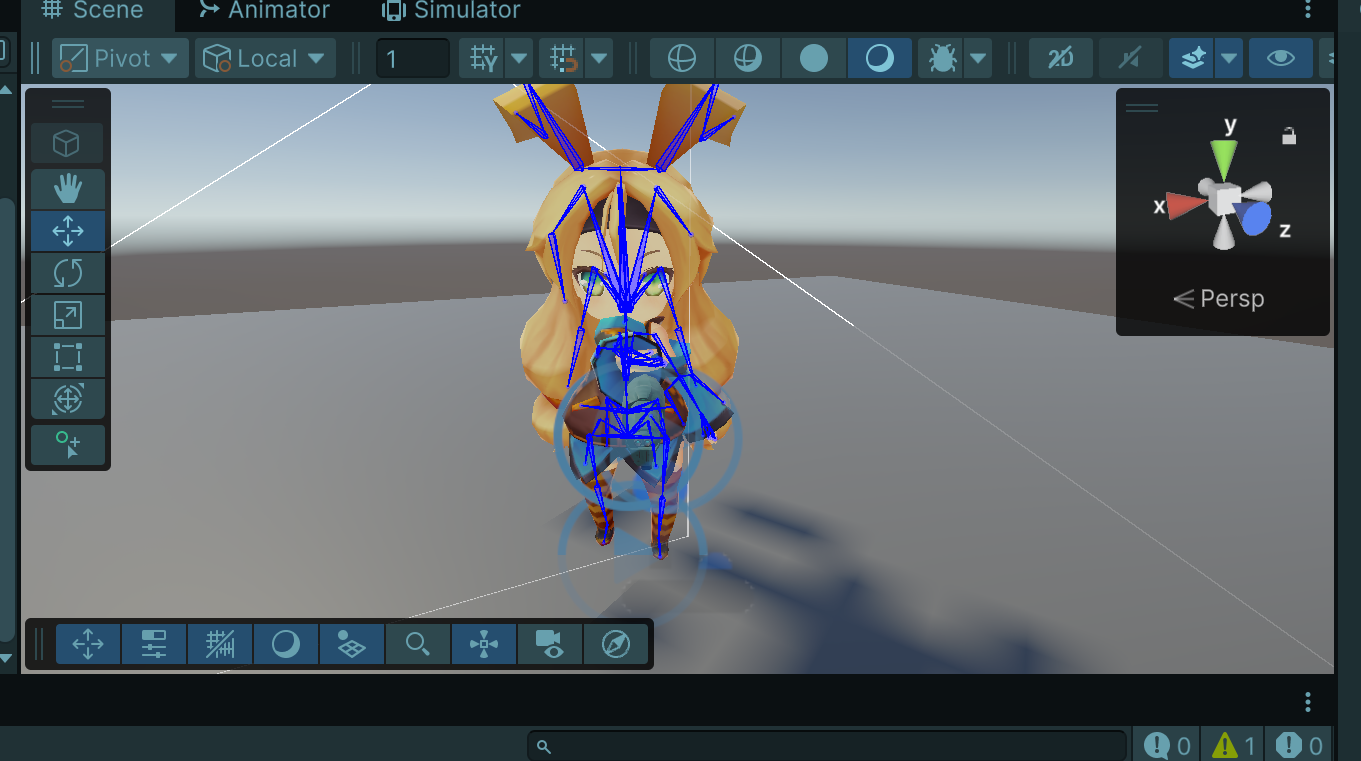
Task: Click the left scrollbar up arrow
Action: pos(5,91)
